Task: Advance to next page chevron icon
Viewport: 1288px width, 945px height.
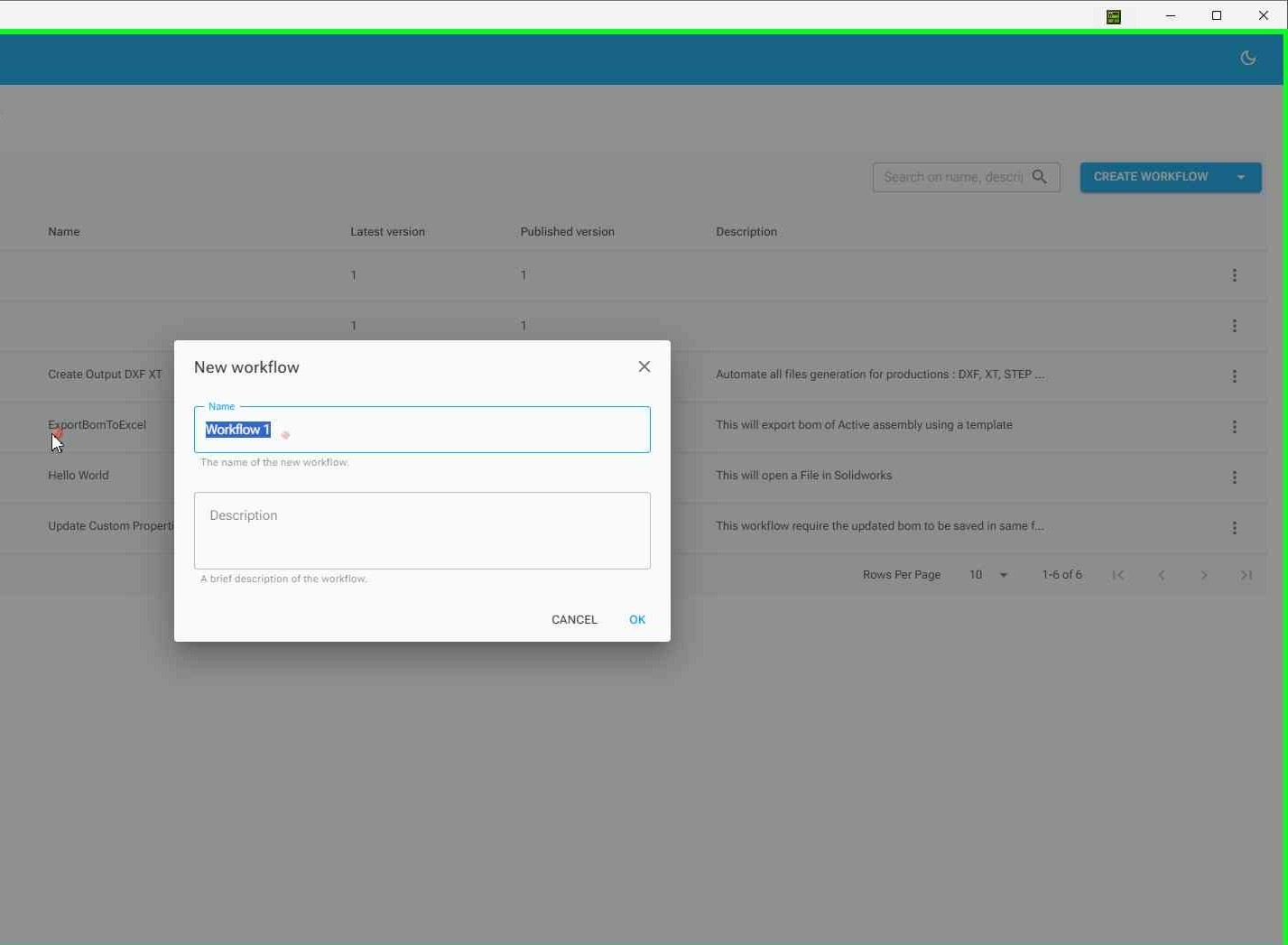Action: pos(1204,574)
